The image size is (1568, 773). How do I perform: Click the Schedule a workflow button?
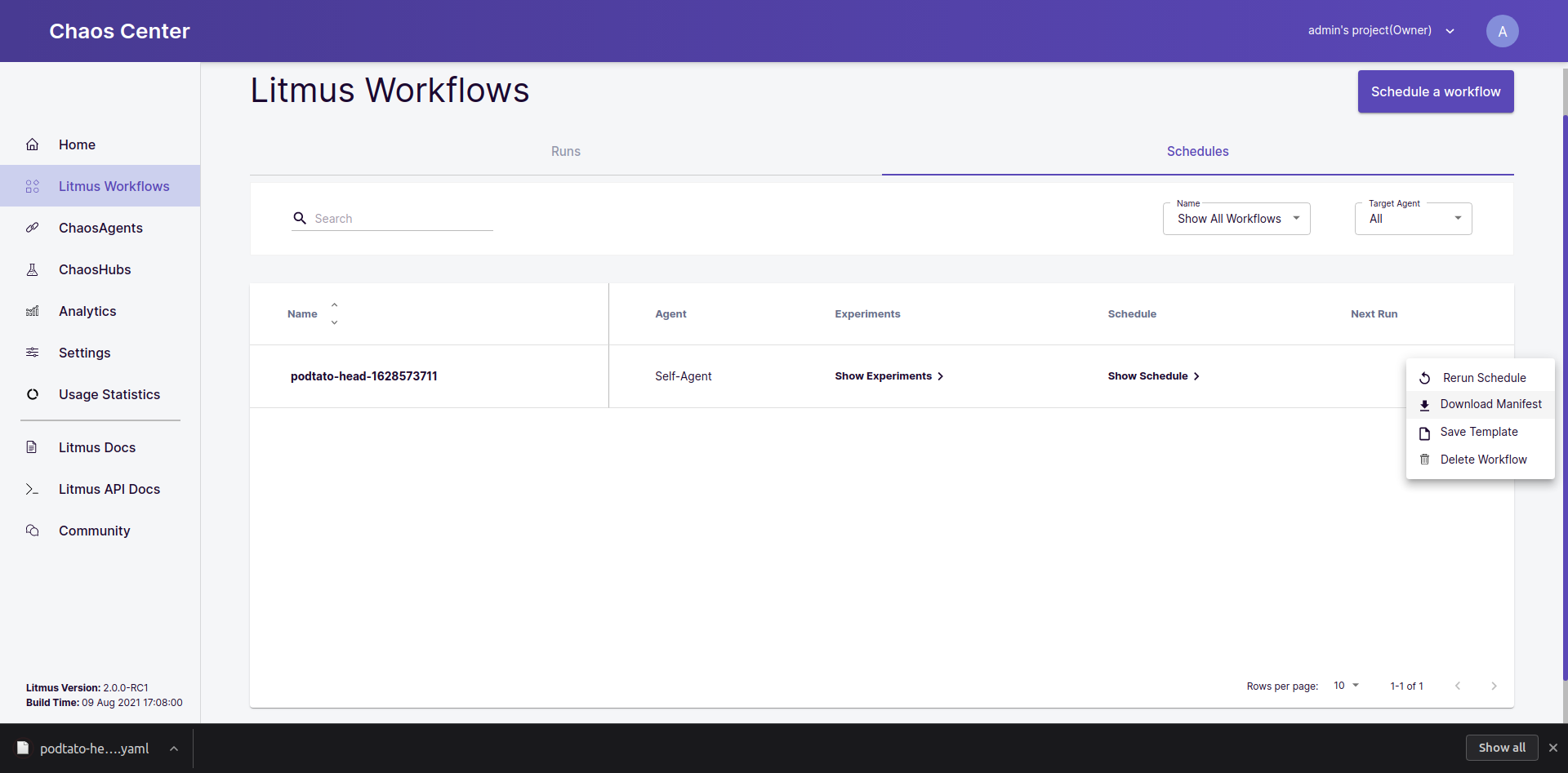click(x=1435, y=91)
